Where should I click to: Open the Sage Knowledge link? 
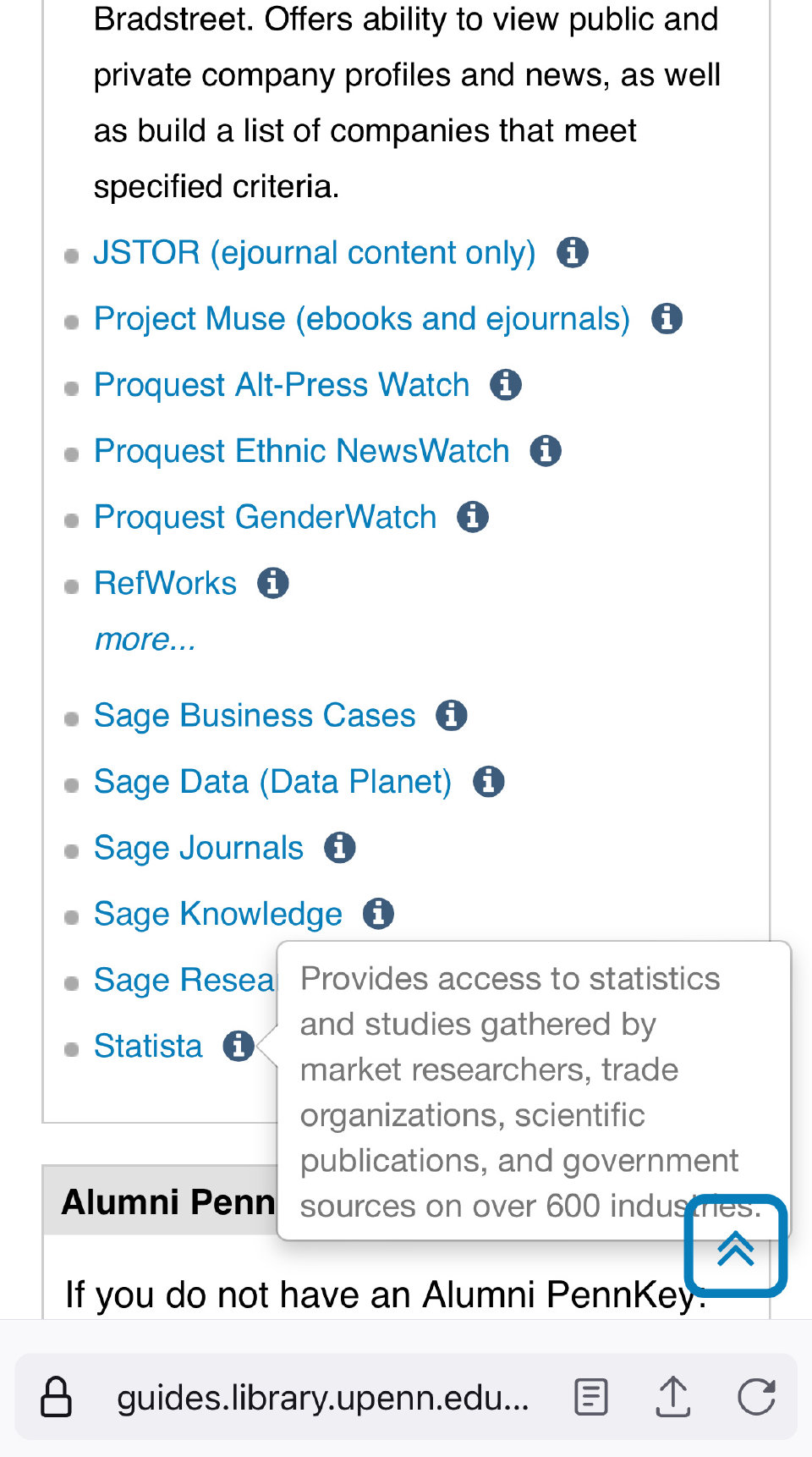tap(218, 914)
